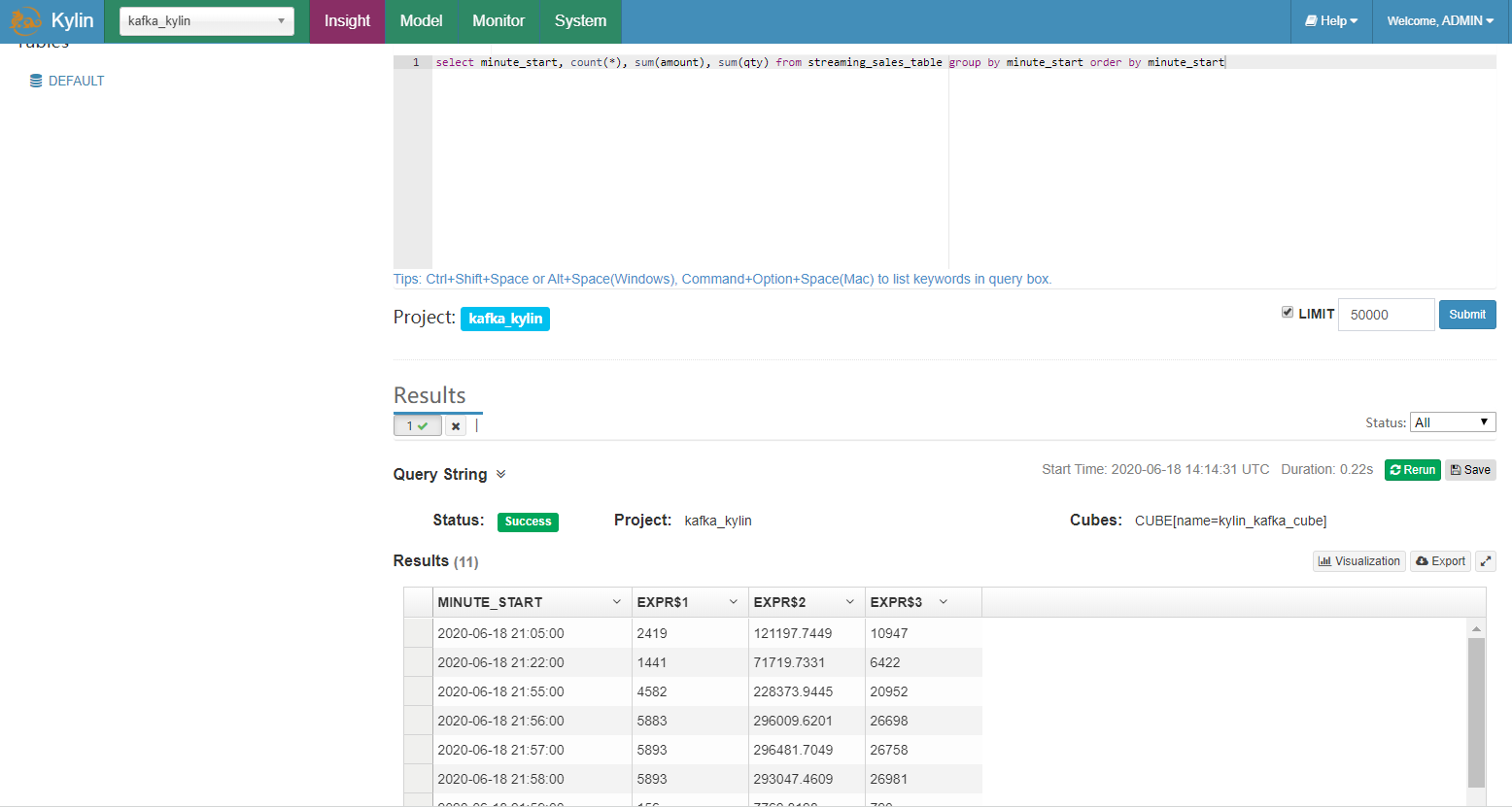Click EXPR$2 value 121197.7449

click(x=807, y=633)
